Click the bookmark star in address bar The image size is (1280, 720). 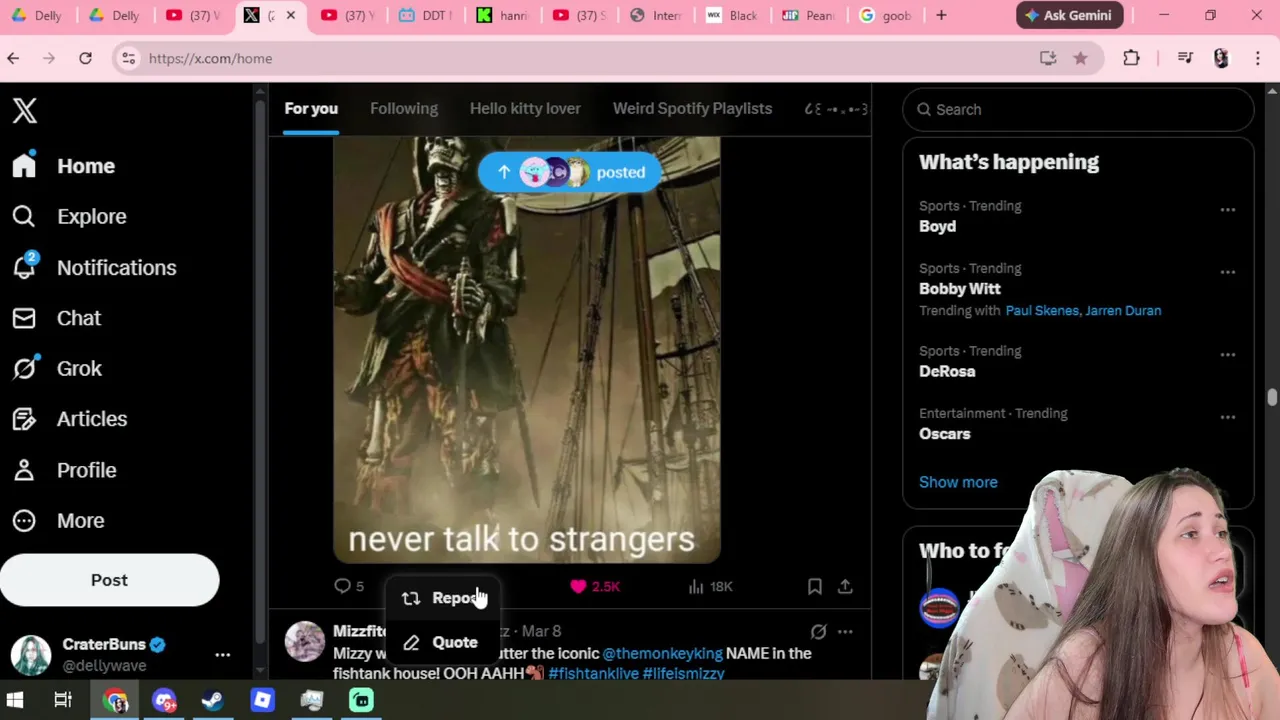tap(1080, 58)
